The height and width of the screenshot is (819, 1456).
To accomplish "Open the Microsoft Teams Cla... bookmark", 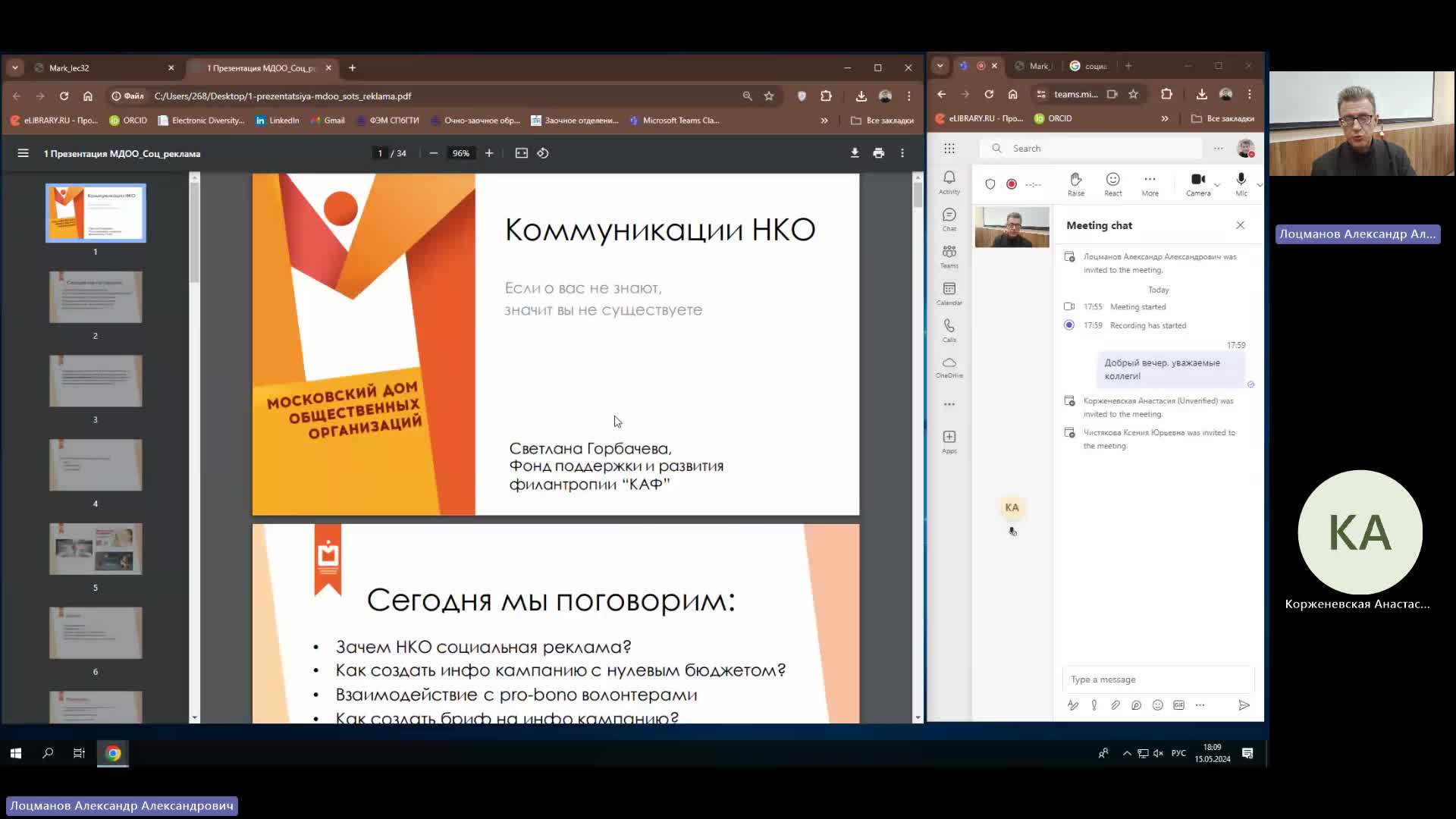I will (674, 121).
